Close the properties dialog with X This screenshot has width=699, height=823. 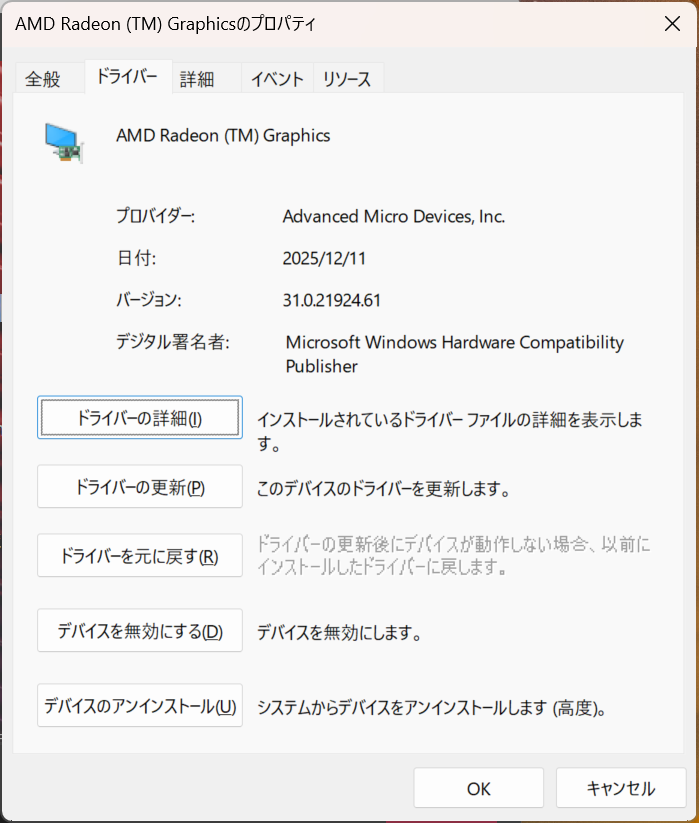point(672,25)
